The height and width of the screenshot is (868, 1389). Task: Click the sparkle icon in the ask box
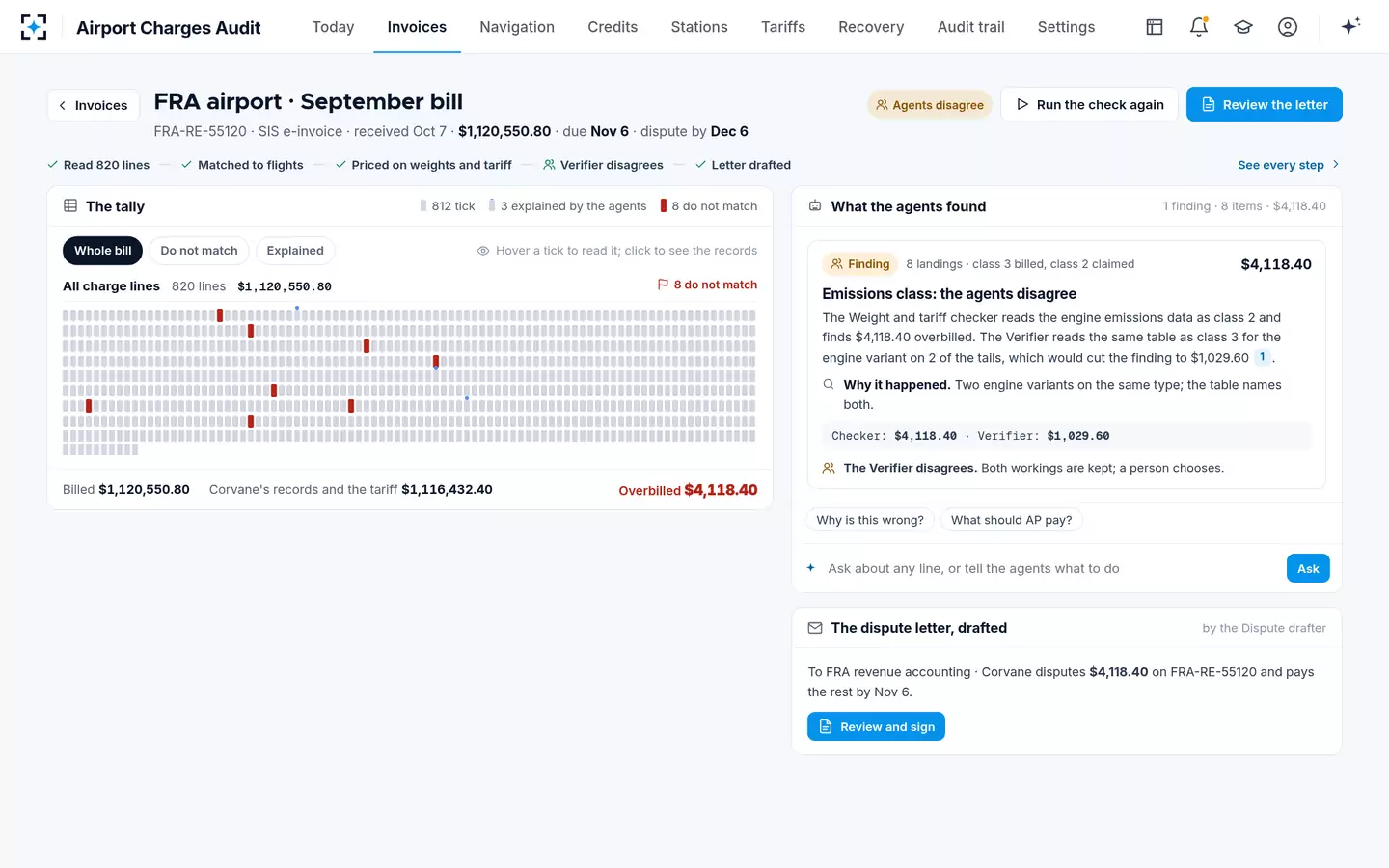tap(811, 568)
